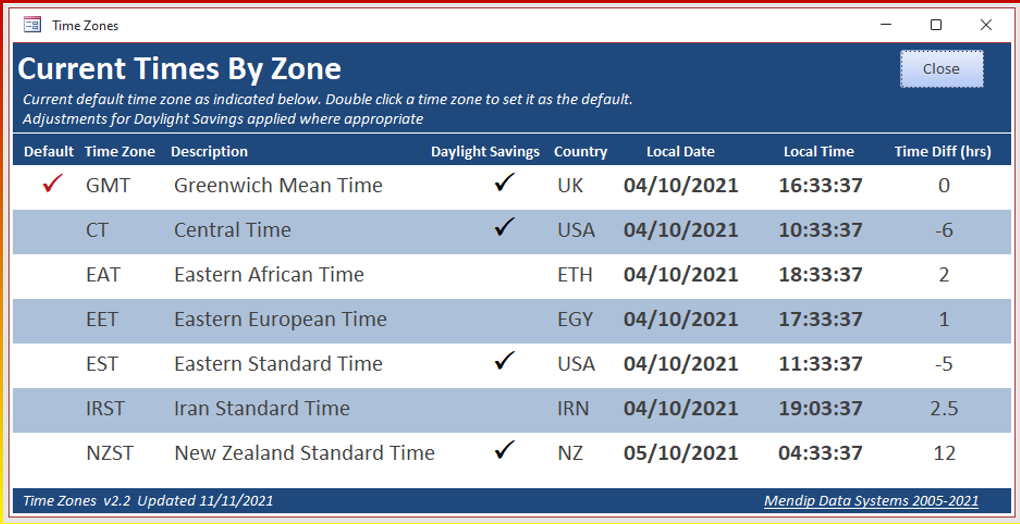Image resolution: width=1020 pixels, height=524 pixels.
Task: Click the Access form icon in title bar
Action: pos(32,25)
